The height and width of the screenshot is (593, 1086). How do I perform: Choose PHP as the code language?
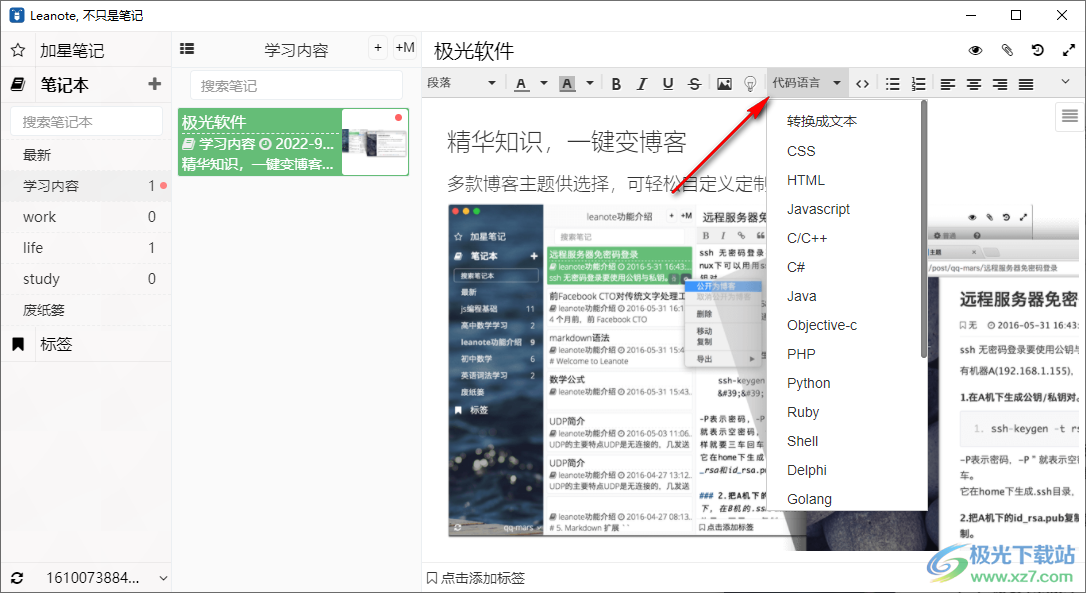(801, 355)
